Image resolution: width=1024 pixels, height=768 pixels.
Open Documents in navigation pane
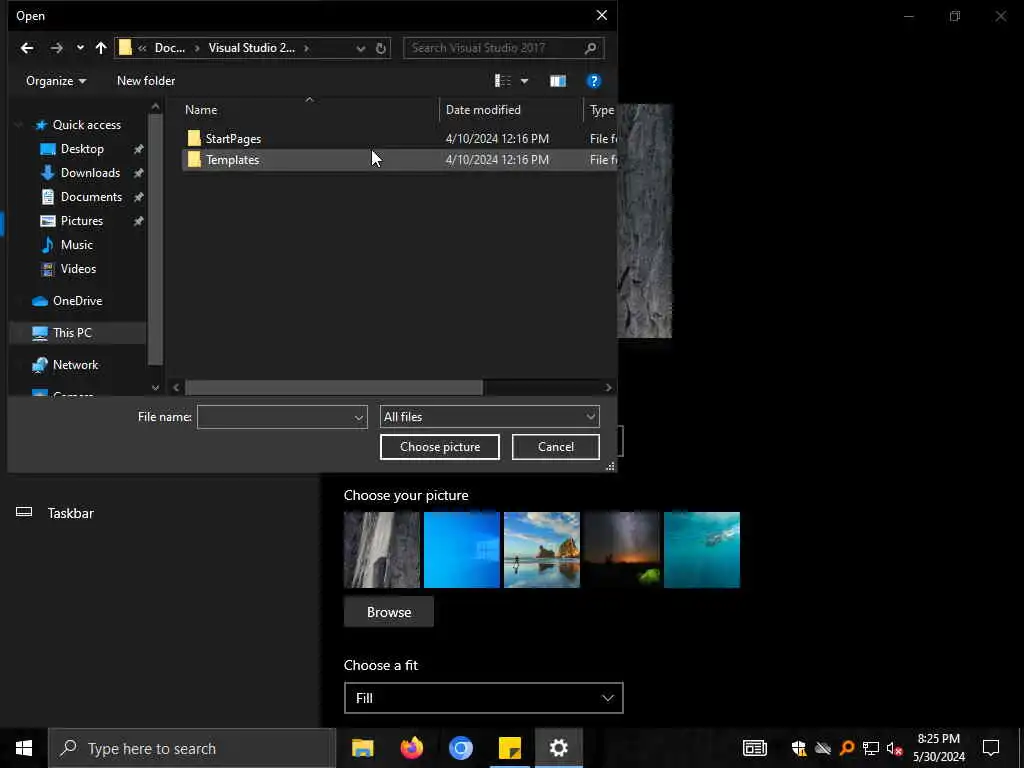tap(91, 197)
